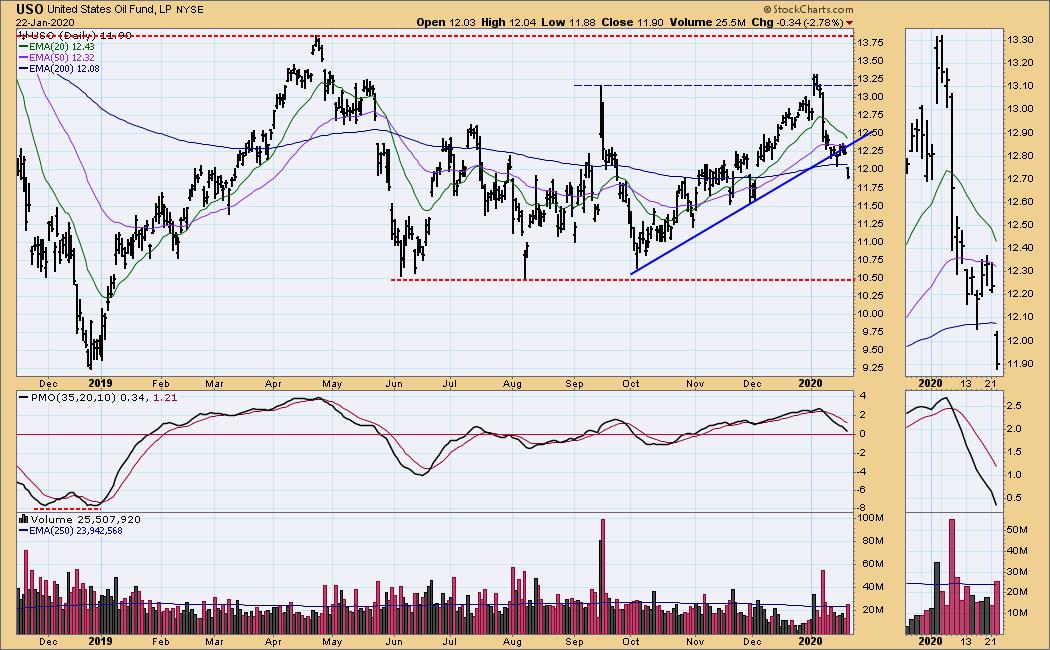
Task: Click the 13.25 price axis label
Action: click(871, 79)
